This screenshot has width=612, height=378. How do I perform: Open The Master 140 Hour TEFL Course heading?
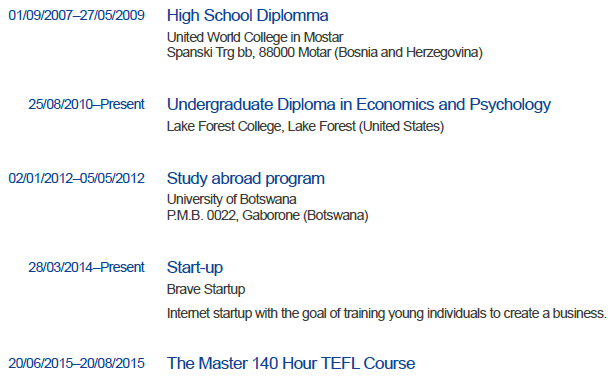(x=291, y=363)
